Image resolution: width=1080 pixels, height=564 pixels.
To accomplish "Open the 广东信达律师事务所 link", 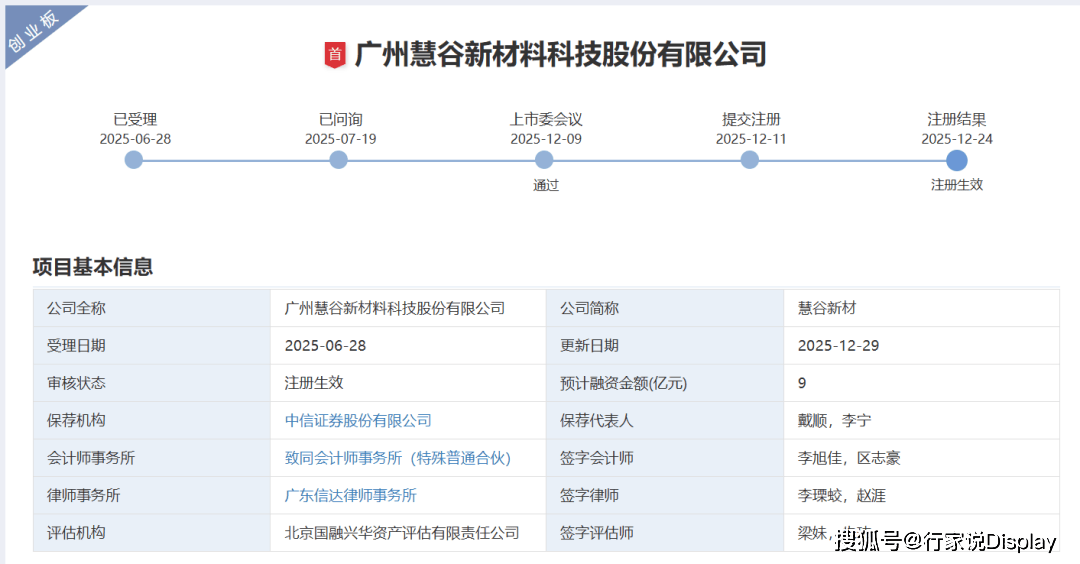I will tap(350, 495).
